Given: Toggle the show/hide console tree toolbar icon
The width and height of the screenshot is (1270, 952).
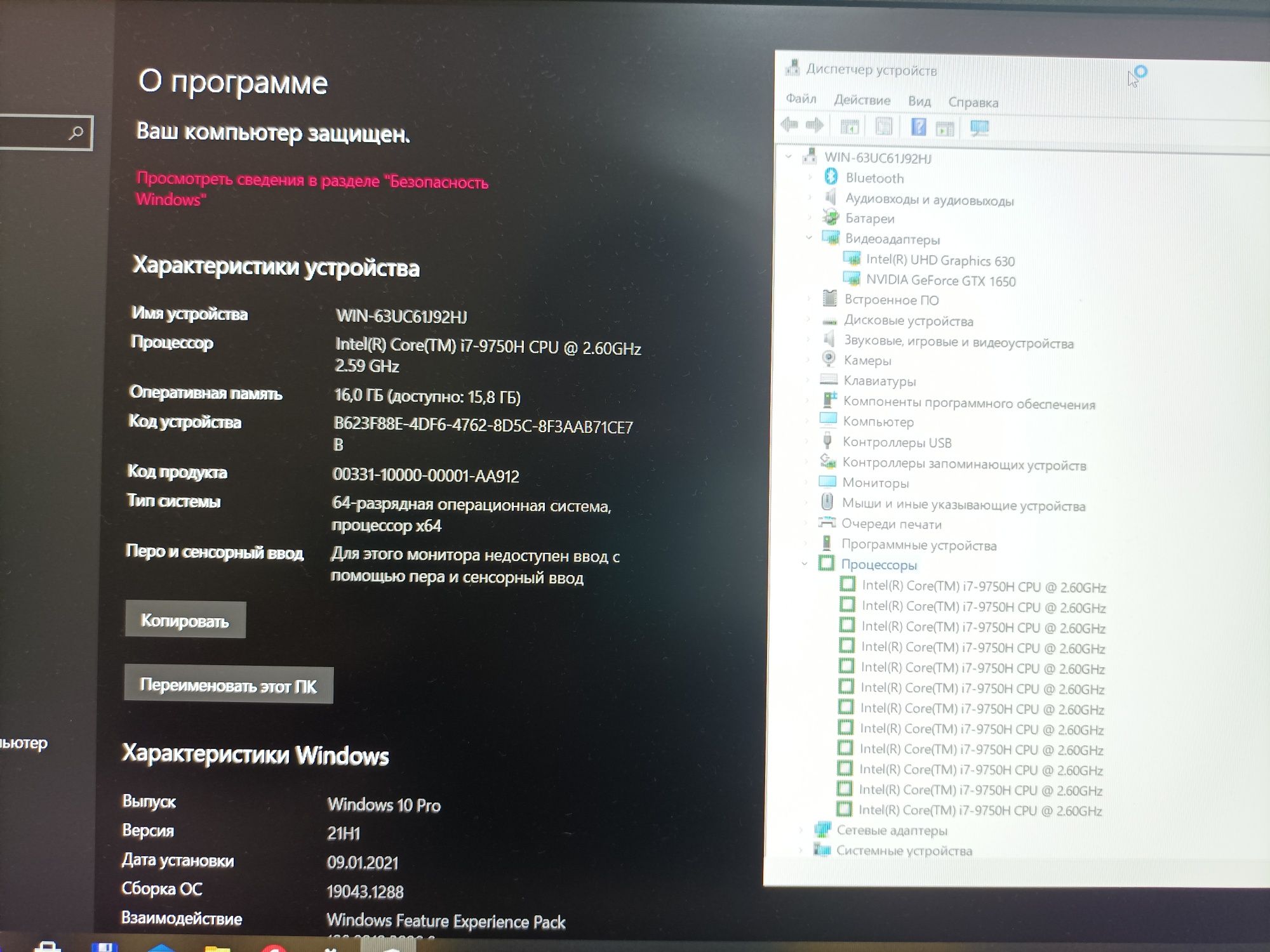Looking at the screenshot, I should pyautogui.click(x=850, y=126).
